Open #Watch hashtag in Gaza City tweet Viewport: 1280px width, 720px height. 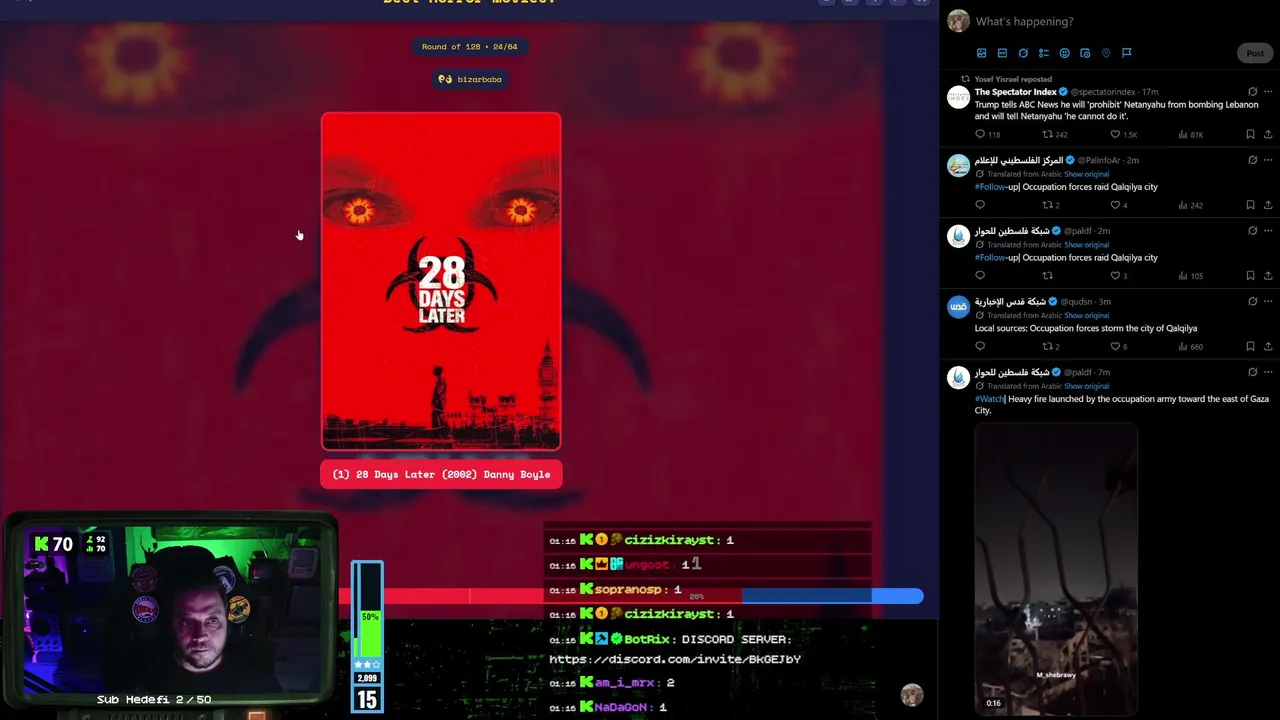[989, 399]
